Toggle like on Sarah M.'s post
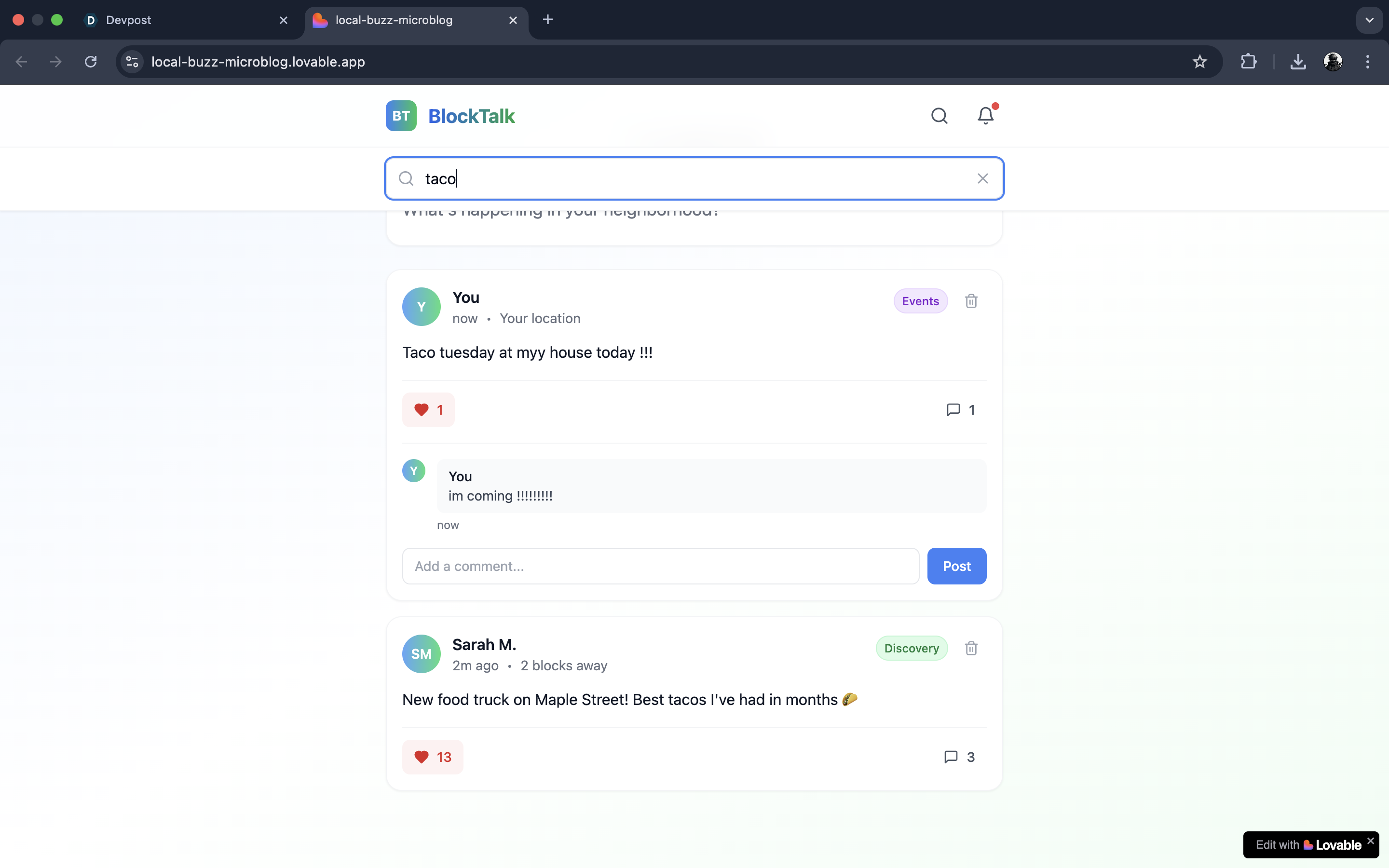Screen dimensions: 1389x868 [432, 757]
